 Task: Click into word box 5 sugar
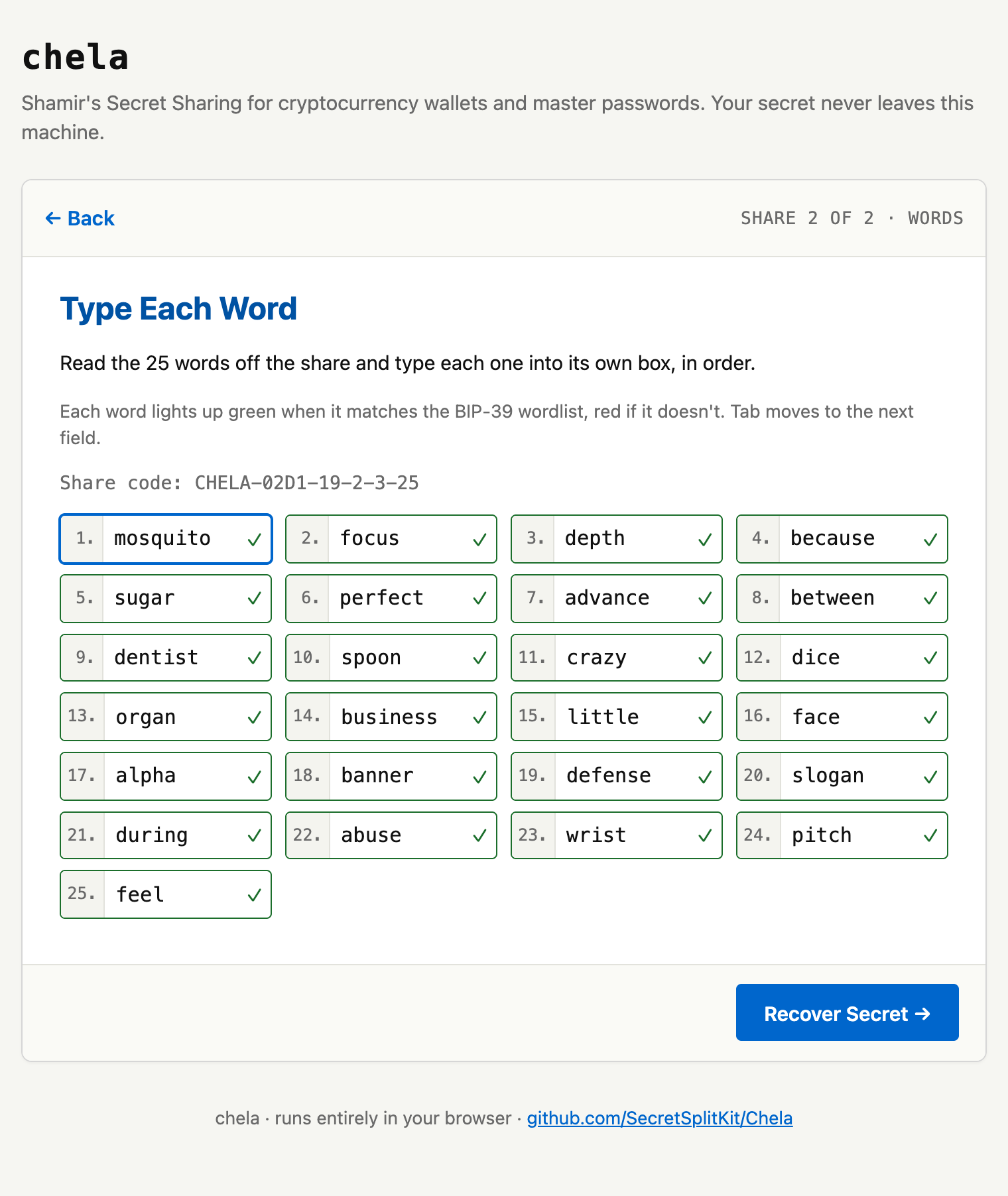click(166, 599)
